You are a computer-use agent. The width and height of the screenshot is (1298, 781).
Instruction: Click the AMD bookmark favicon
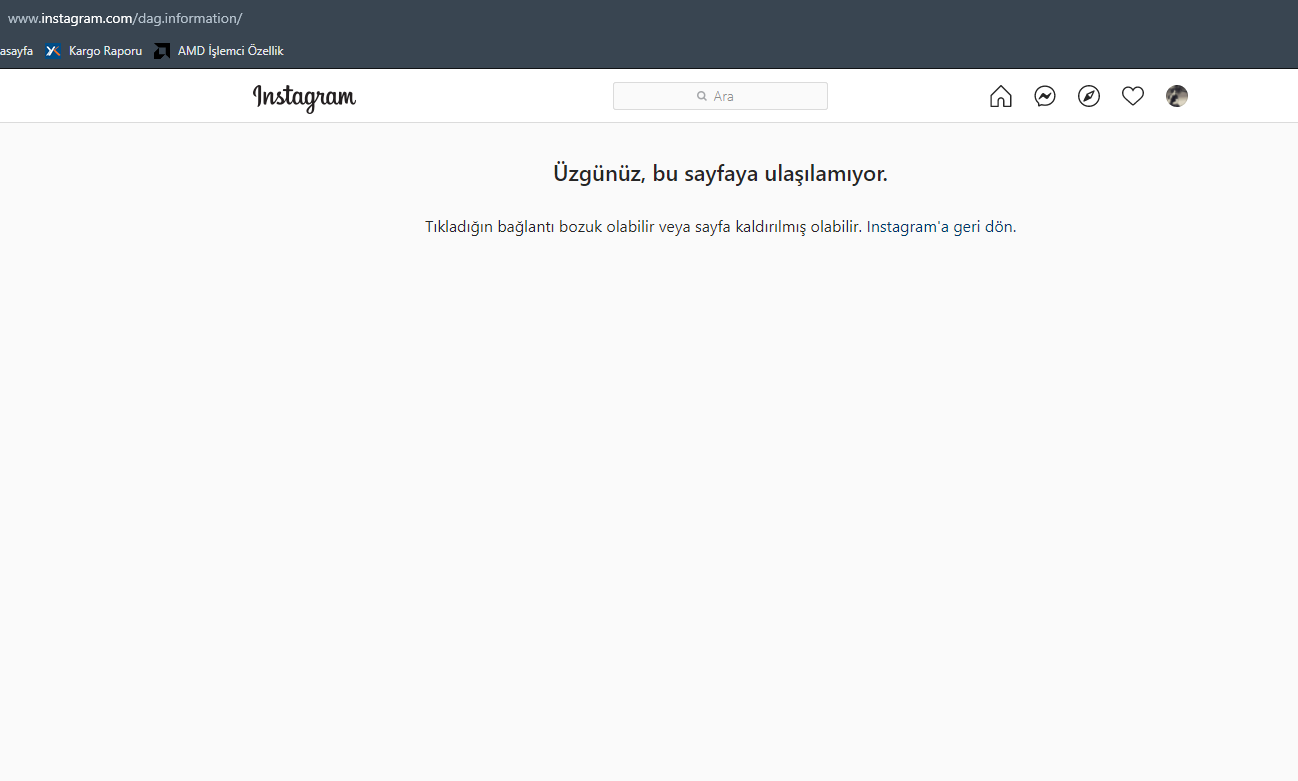162,51
